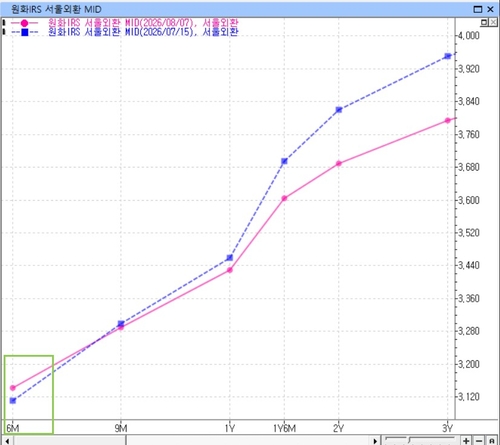Click the 3,920 y-axis value
The height and width of the screenshot is (445, 500).
pos(469,69)
